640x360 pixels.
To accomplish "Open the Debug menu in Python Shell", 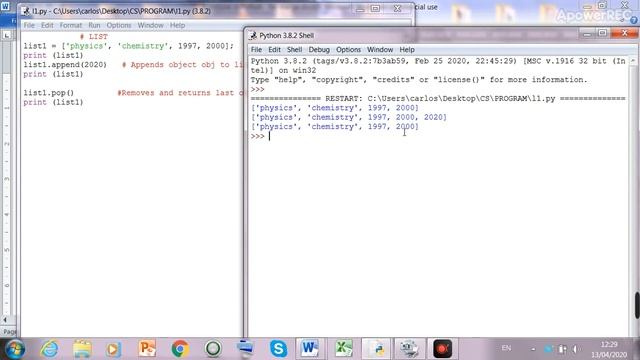I will pos(319,49).
